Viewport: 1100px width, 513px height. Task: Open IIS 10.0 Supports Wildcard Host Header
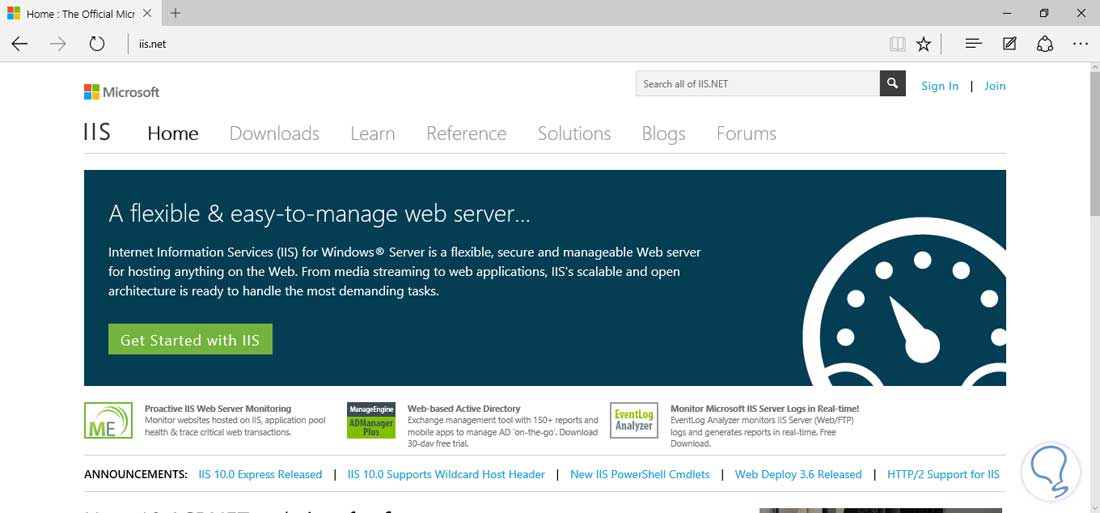(x=446, y=474)
